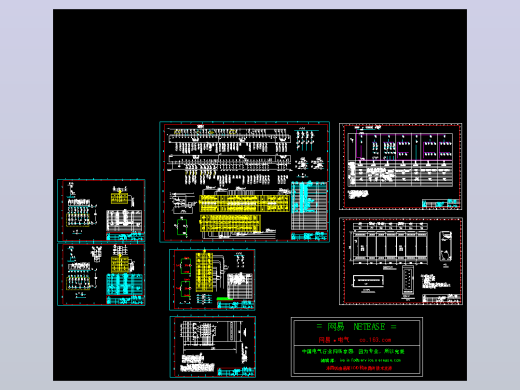
Task: Click the upper yellow terminal block in central sheet
Action: pyautogui.click(x=244, y=203)
